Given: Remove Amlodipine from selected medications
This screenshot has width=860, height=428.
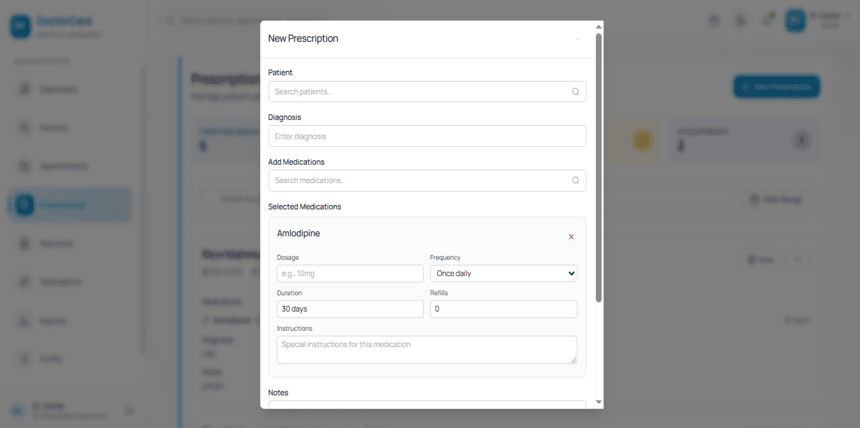Looking at the screenshot, I should pyautogui.click(x=571, y=237).
